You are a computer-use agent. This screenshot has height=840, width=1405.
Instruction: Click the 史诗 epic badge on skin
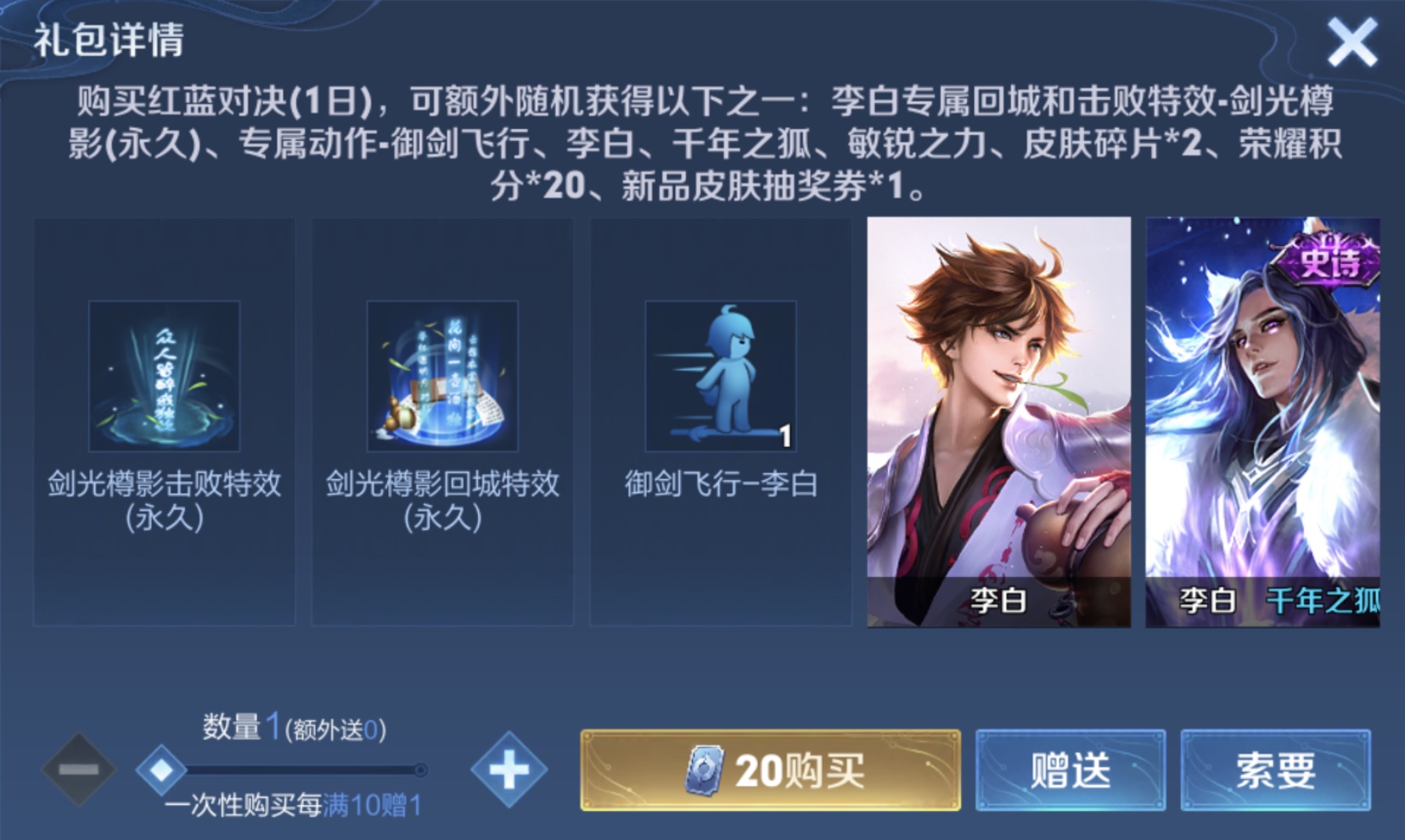coord(1326,257)
